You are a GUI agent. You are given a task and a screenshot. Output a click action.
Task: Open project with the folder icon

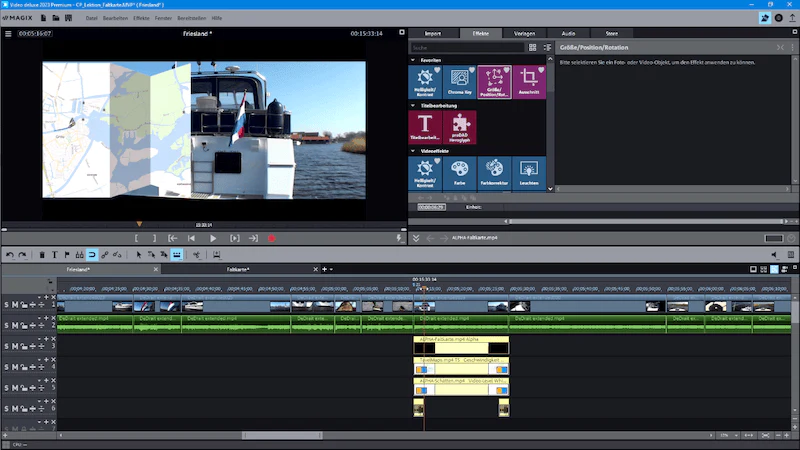coord(56,18)
